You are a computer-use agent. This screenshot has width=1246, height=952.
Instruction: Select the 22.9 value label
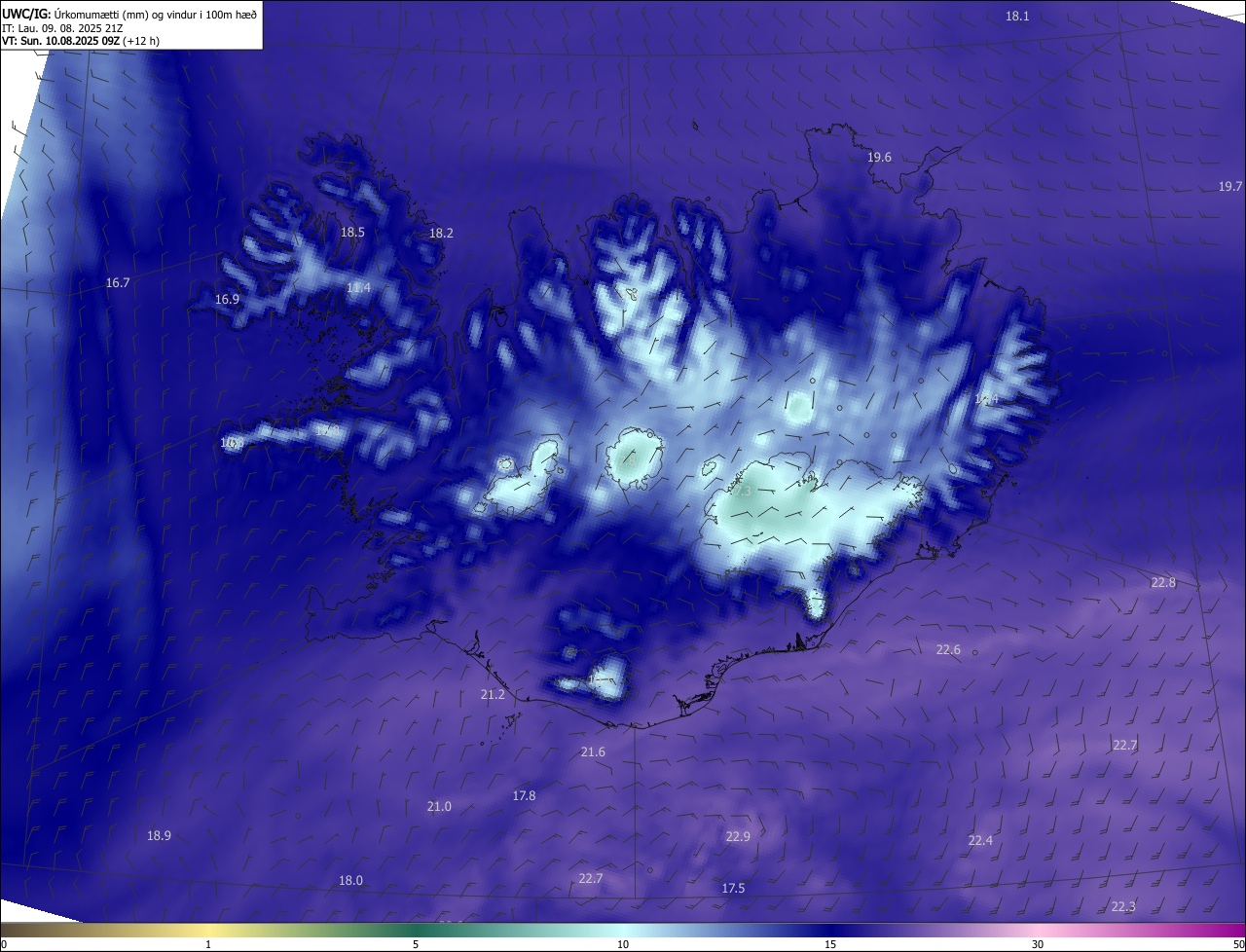738,837
